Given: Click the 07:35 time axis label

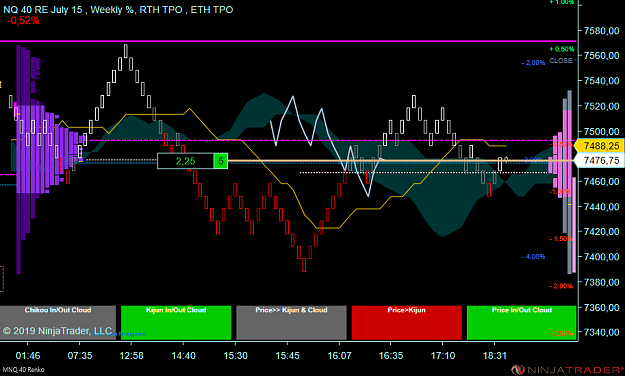Looking at the screenshot, I should tap(80, 356).
